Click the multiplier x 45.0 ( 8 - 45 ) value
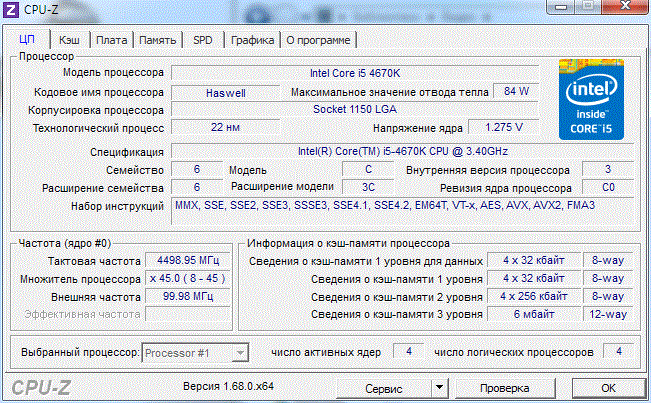The height and width of the screenshot is (403, 651). [x=188, y=278]
